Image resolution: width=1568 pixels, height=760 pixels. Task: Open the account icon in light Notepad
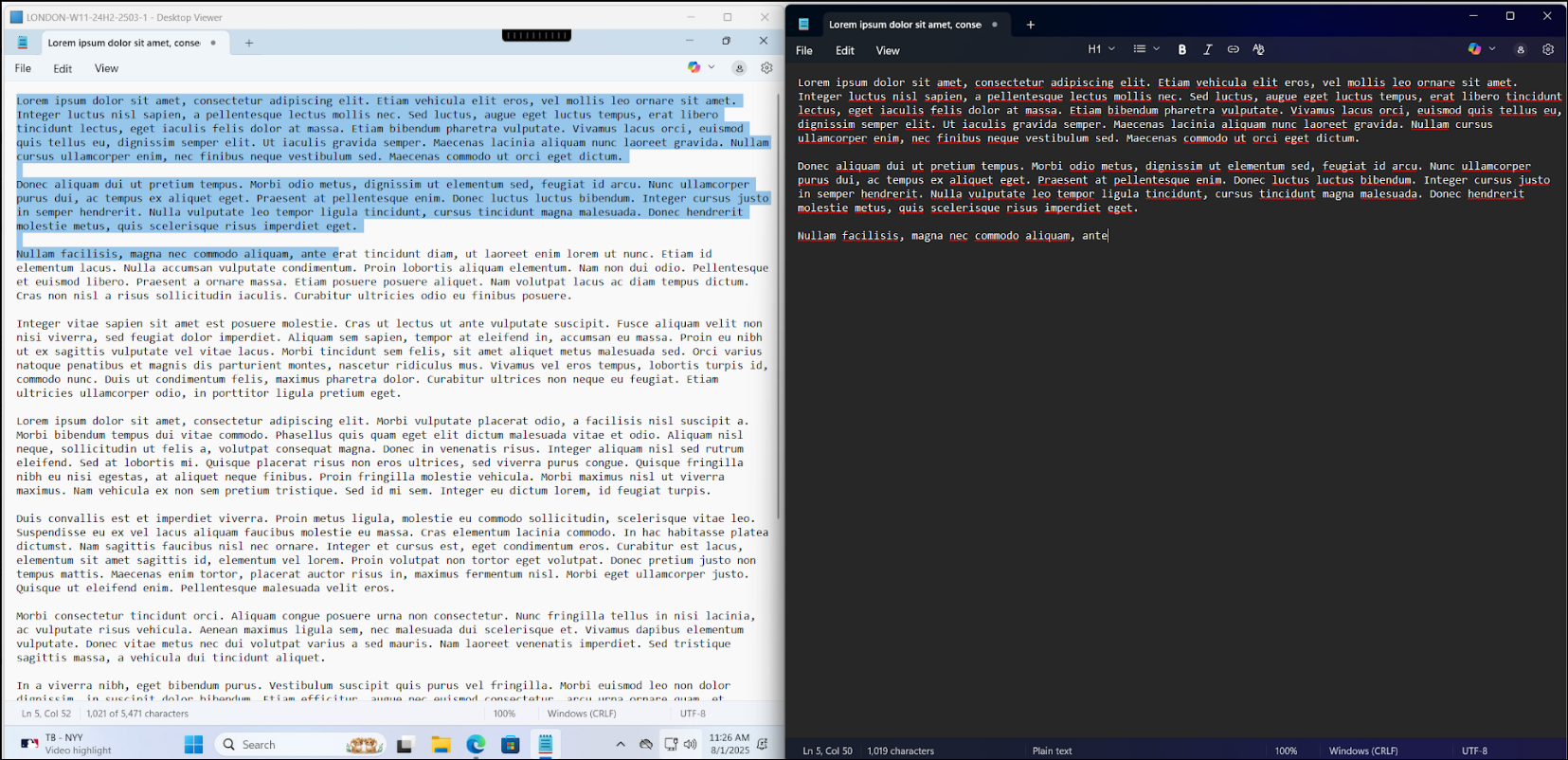[x=739, y=68]
